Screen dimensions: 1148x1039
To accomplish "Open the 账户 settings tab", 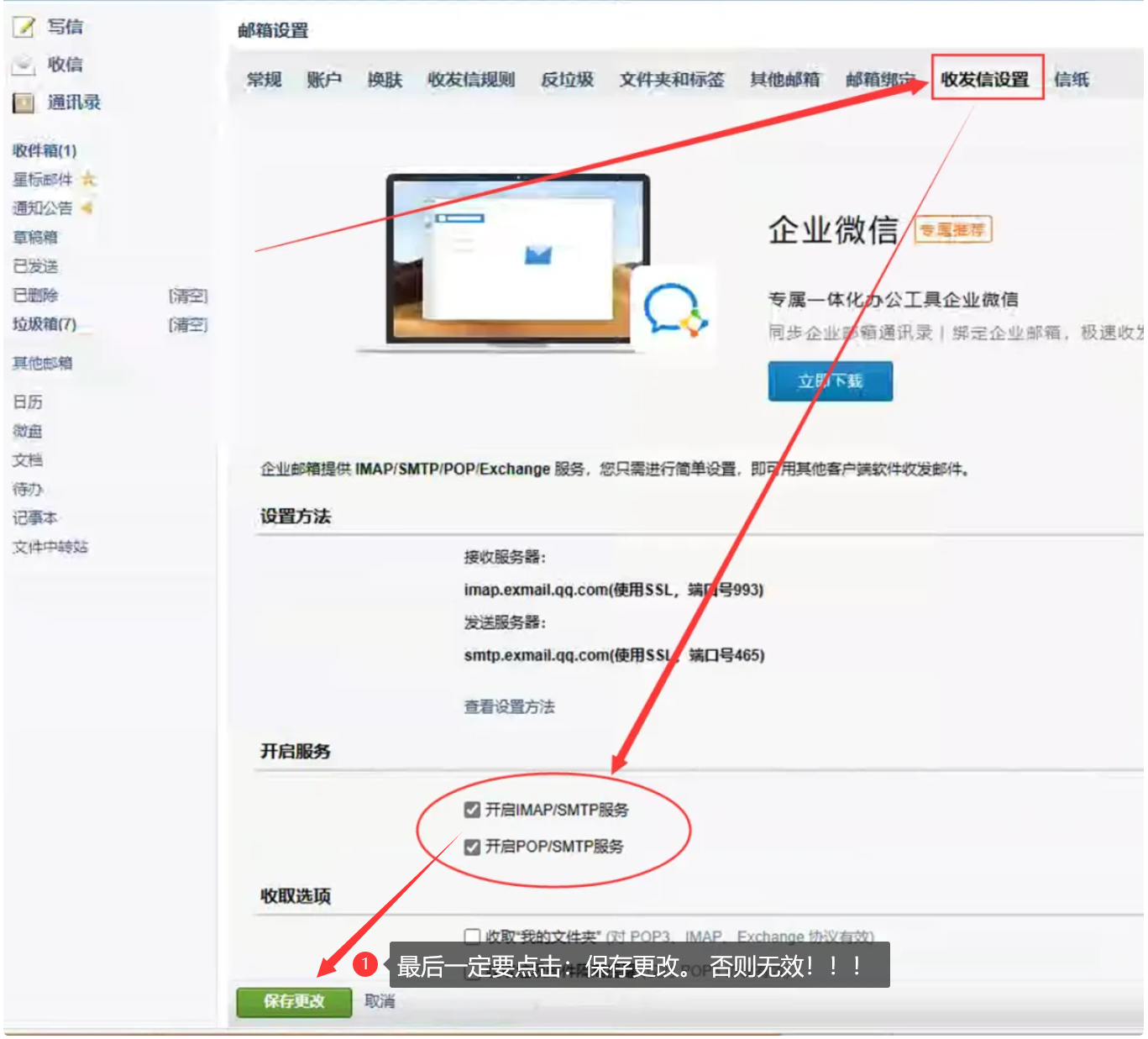I will (x=324, y=80).
